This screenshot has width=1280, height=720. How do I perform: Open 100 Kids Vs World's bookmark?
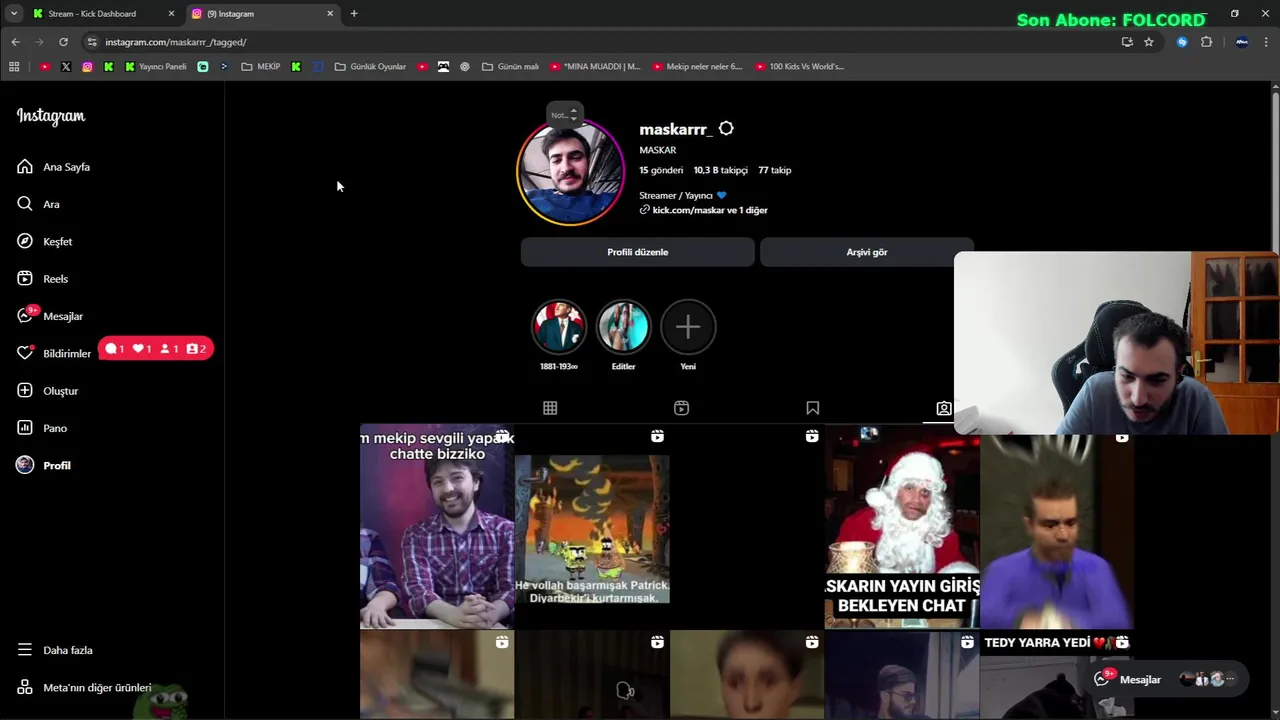click(x=800, y=67)
